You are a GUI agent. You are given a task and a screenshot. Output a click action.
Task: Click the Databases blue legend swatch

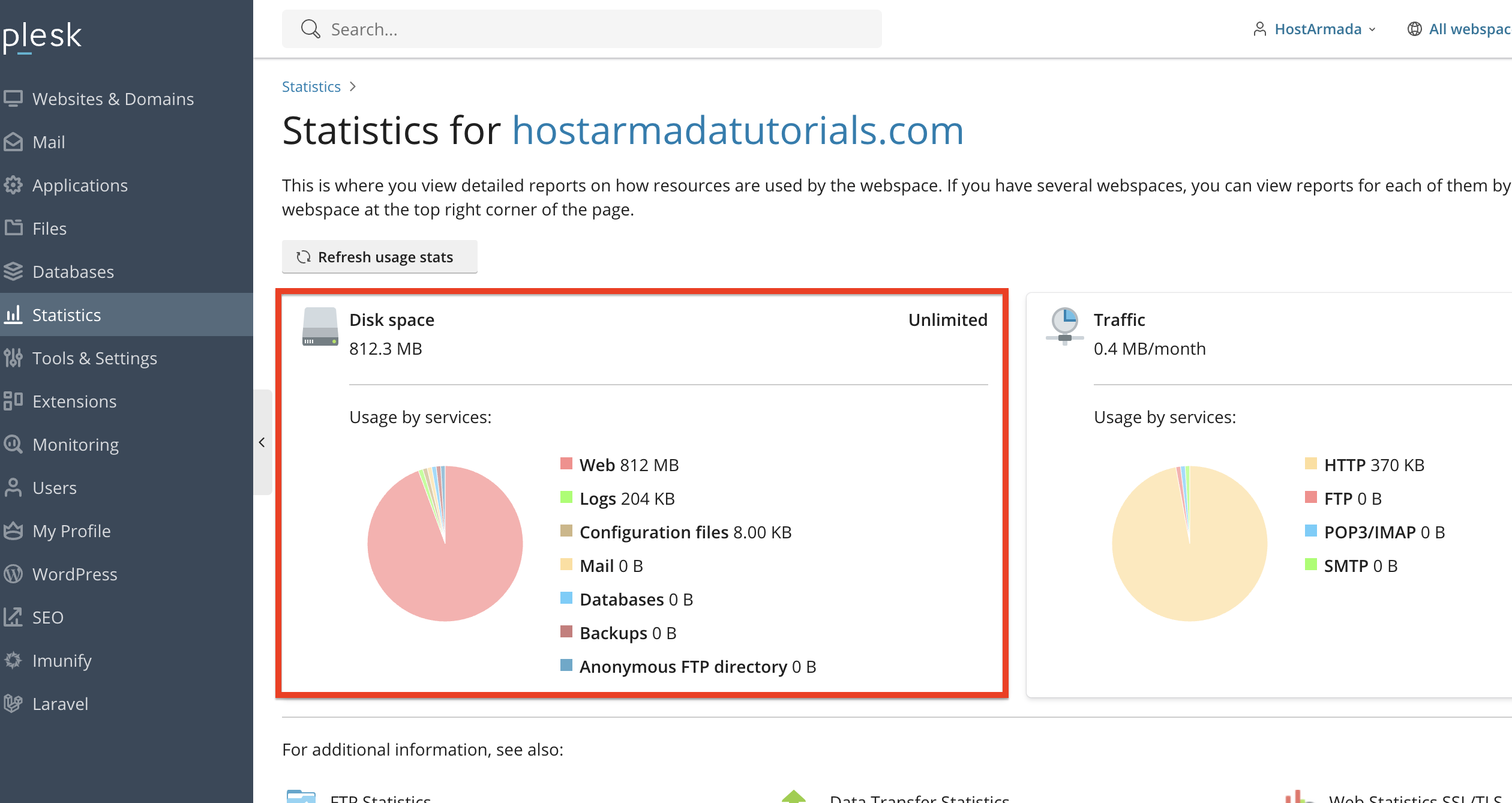(566, 598)
